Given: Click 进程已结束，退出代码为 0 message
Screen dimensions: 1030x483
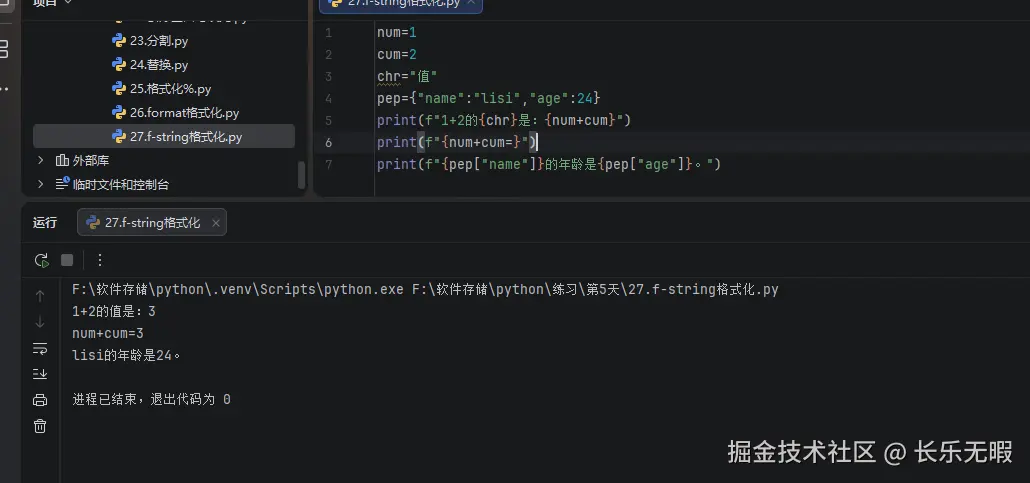Looking at the screenshot, I should 151,399.
